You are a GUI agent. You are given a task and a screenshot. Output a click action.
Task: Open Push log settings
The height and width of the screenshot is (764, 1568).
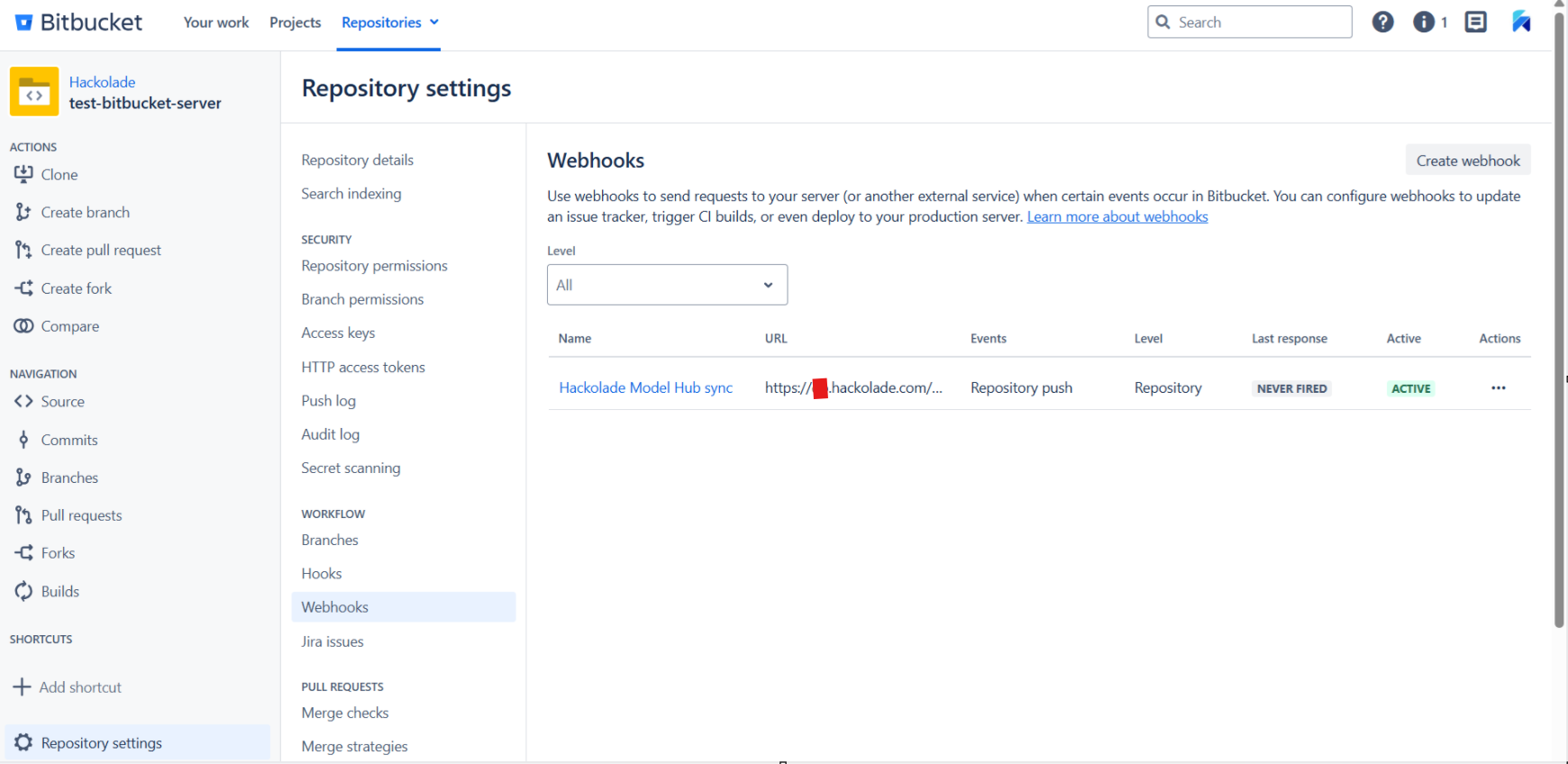tap(328, 401)
